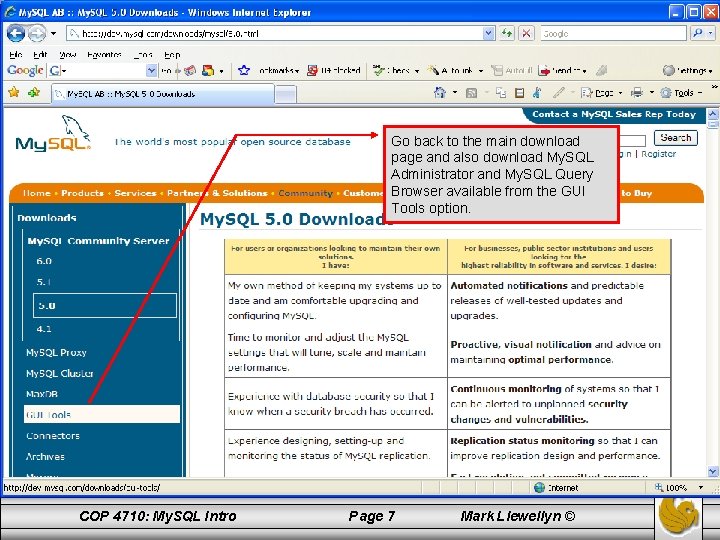Open Archives in sidebar
The height and width of the screenshot is (540, 720).
coord(45,456)
